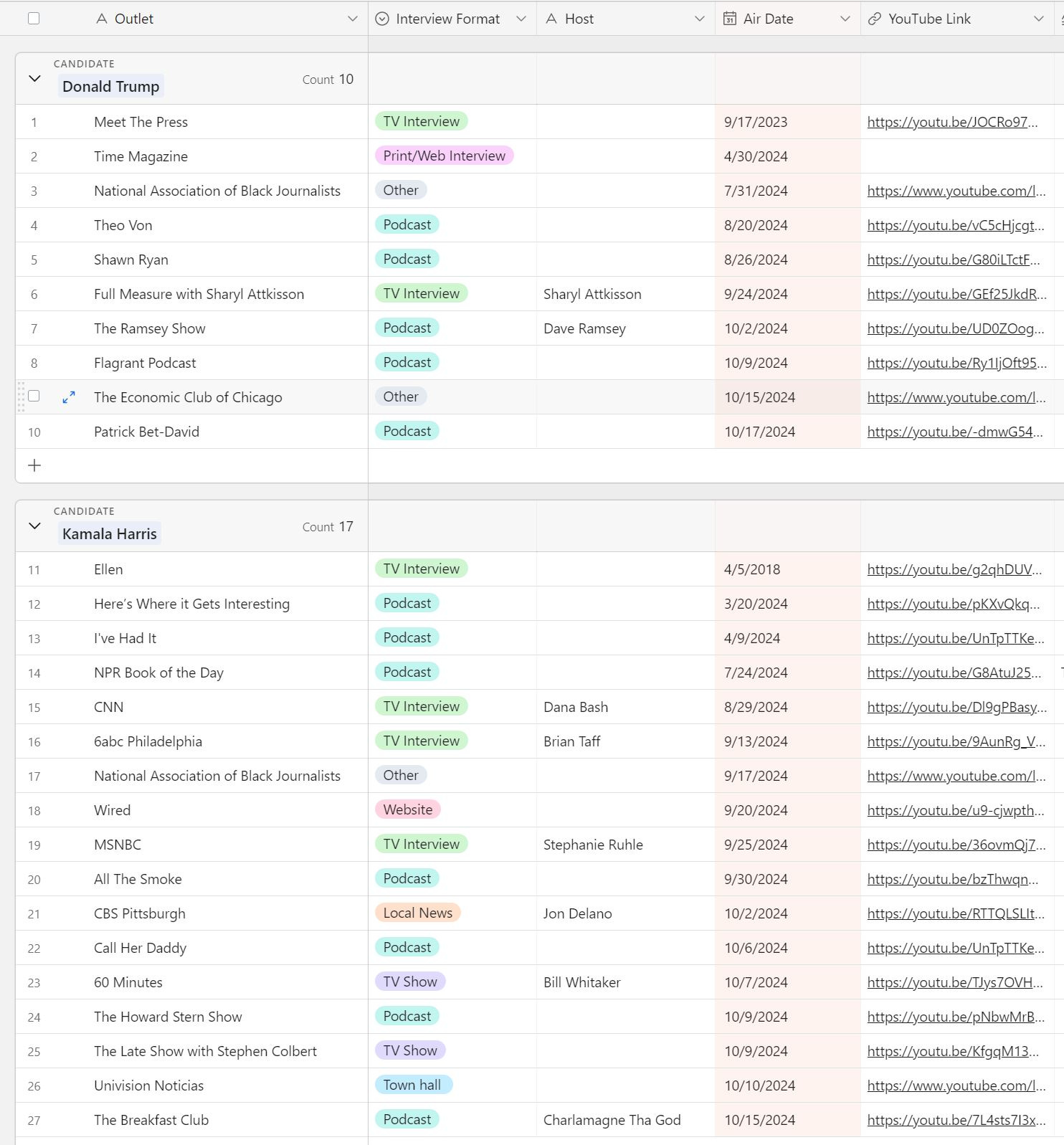1064x1145 pixels.
Task: Click the TV Show tag in the 60 Minutes row
Action: [410, 982]
